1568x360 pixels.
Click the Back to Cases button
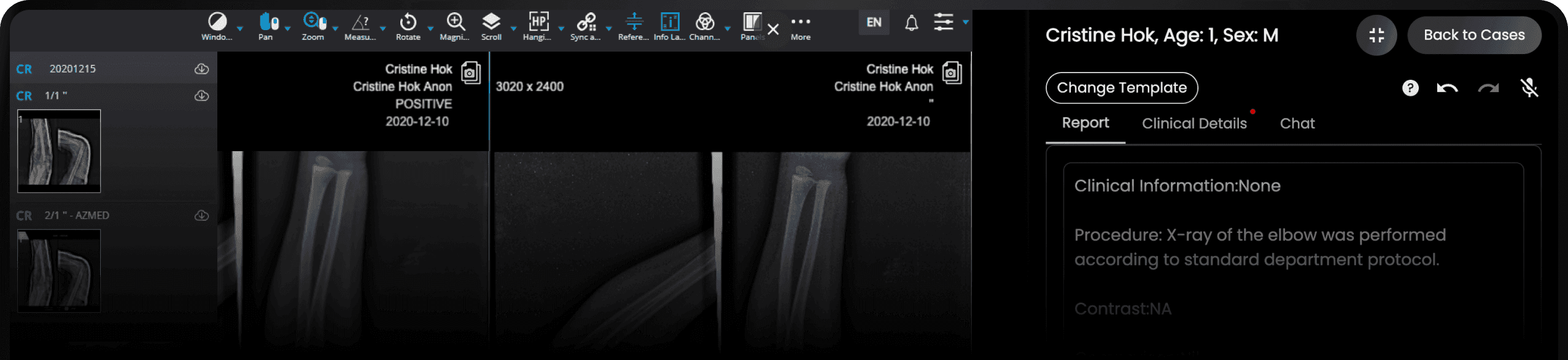[x=1474, y=35]
